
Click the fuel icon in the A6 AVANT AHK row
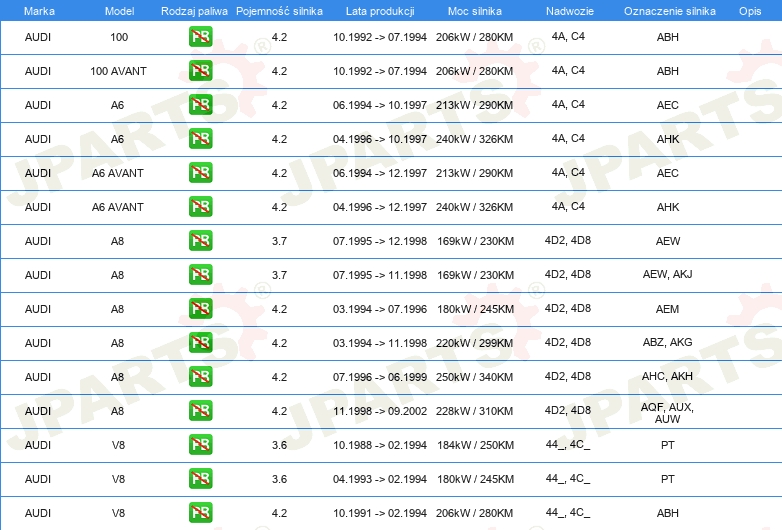coord(200,206)
